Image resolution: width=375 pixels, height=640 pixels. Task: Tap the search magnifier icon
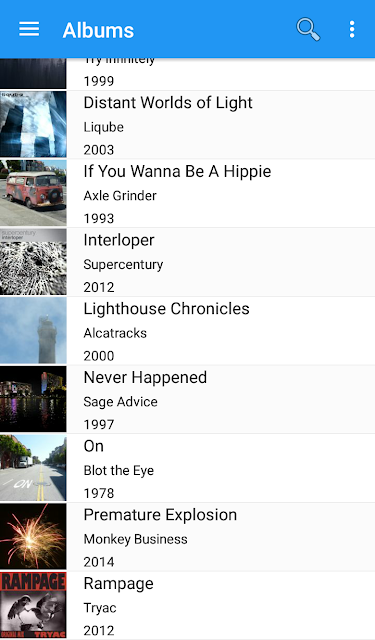(308, 29)
